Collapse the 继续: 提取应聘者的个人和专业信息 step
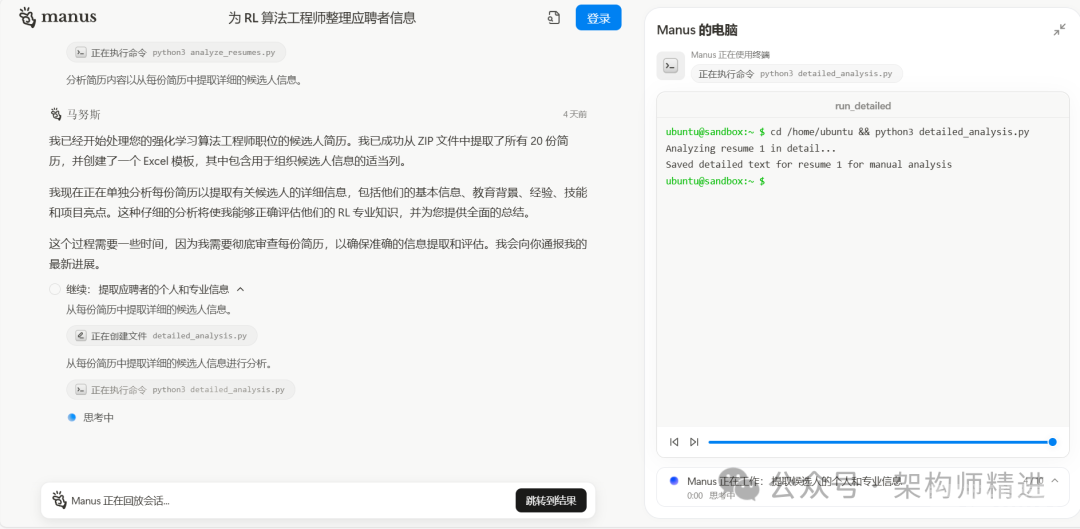The width and height of the screenshot is (1080, 529). click(240, 289)
